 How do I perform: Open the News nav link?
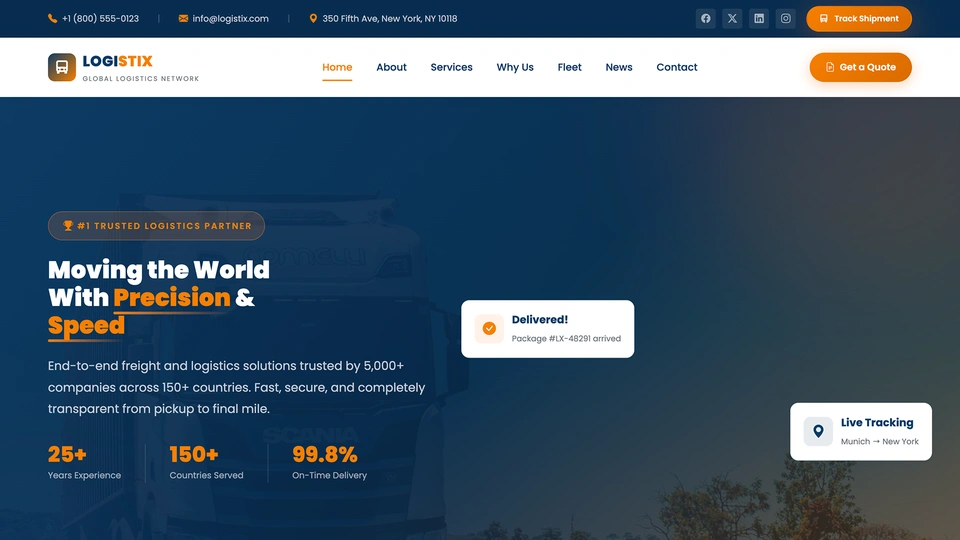(x=619, y=67)
